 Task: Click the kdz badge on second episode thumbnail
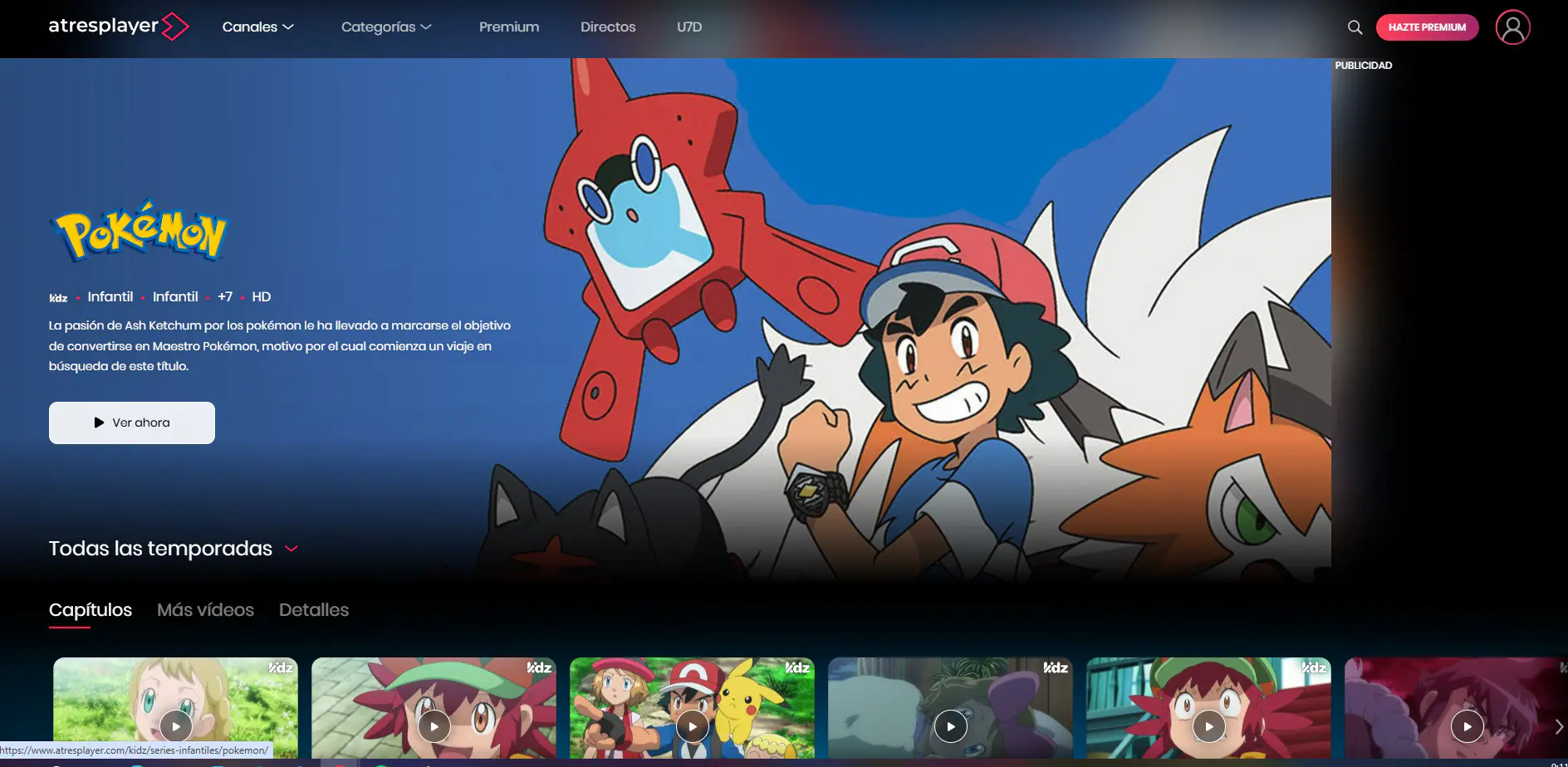(x=539, y=667)
